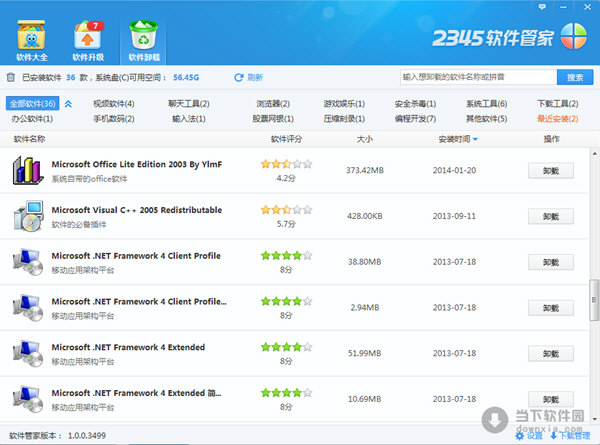Filter by 视频软件(4) category

[114, 104]
